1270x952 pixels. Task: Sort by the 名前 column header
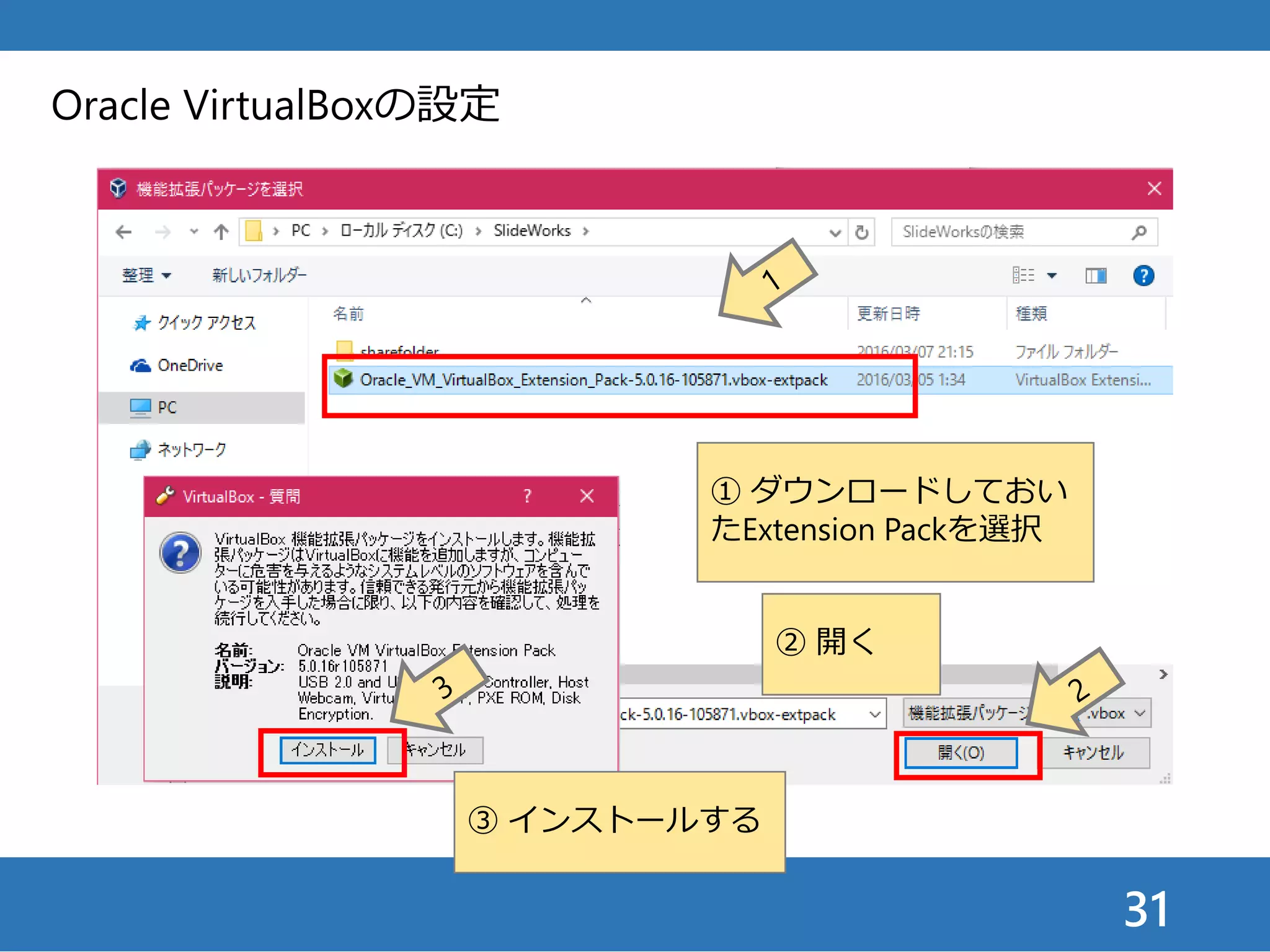pos(348,314)
